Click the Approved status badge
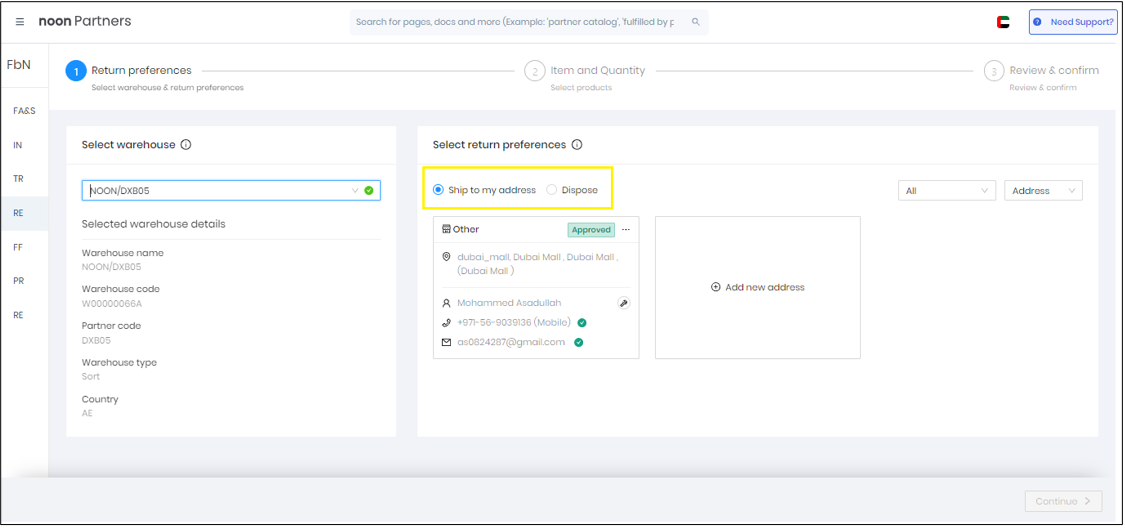This screenshot has height=528, width=1125. pos(591,230)
